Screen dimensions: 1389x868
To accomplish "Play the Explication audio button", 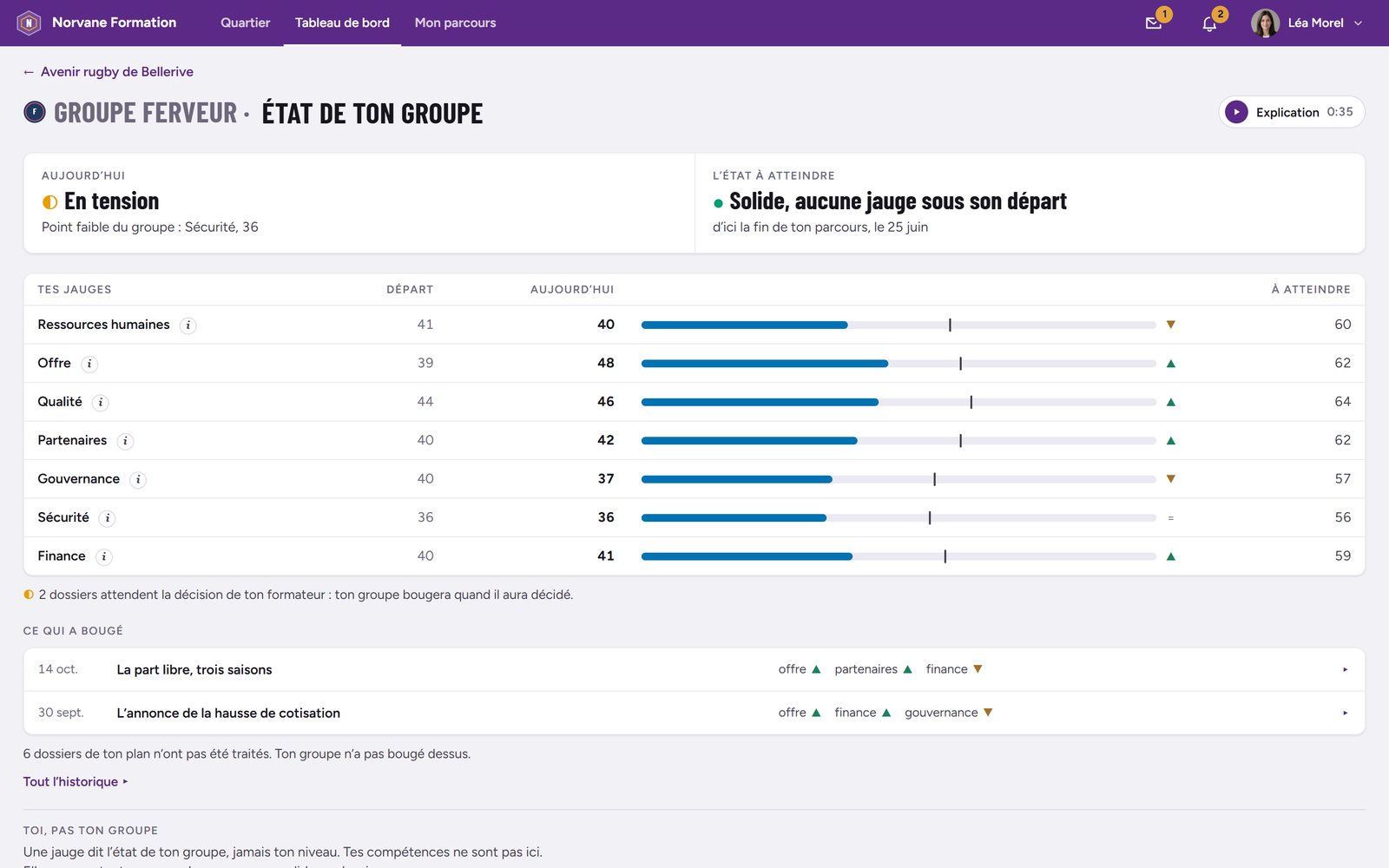I will point(1236,112).
